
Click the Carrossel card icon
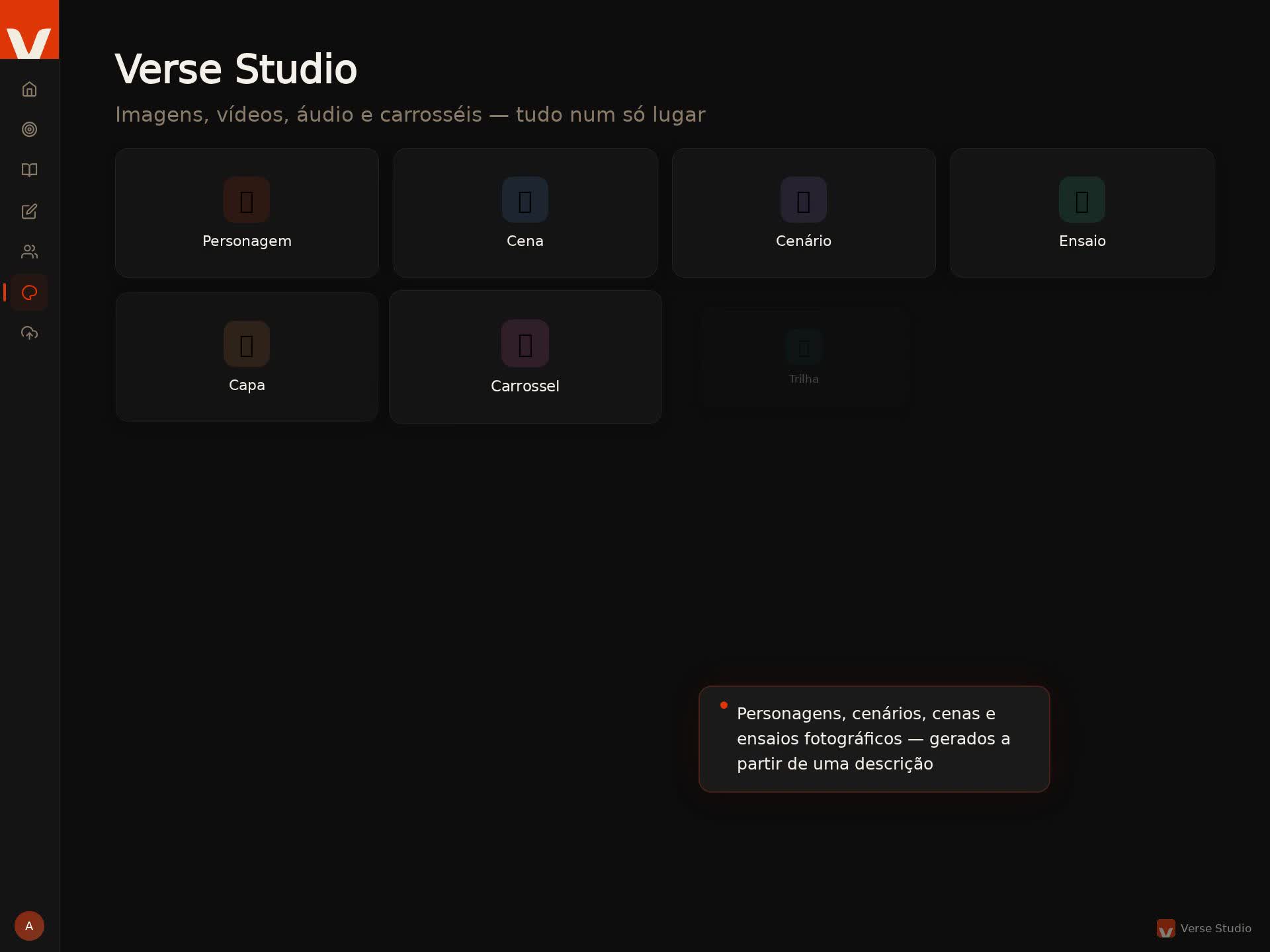pyautogui.click(x=525, y=344)
